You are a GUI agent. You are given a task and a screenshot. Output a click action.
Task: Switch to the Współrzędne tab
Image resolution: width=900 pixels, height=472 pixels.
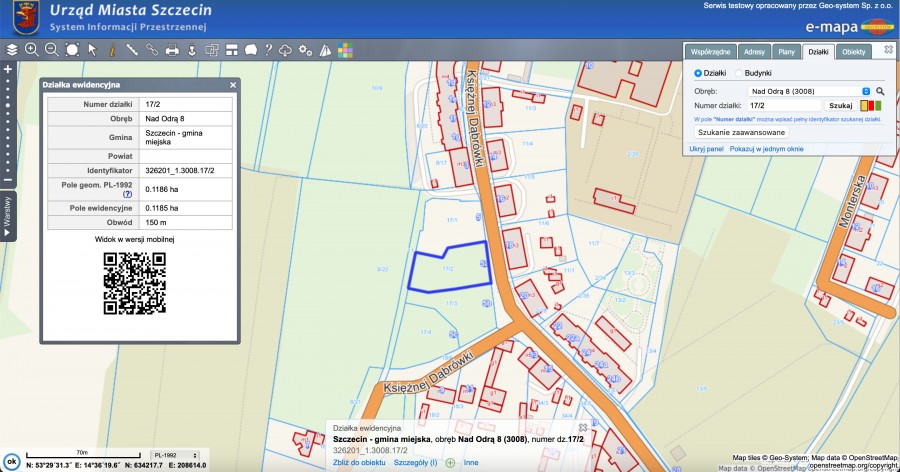click(x=710, y=51)
